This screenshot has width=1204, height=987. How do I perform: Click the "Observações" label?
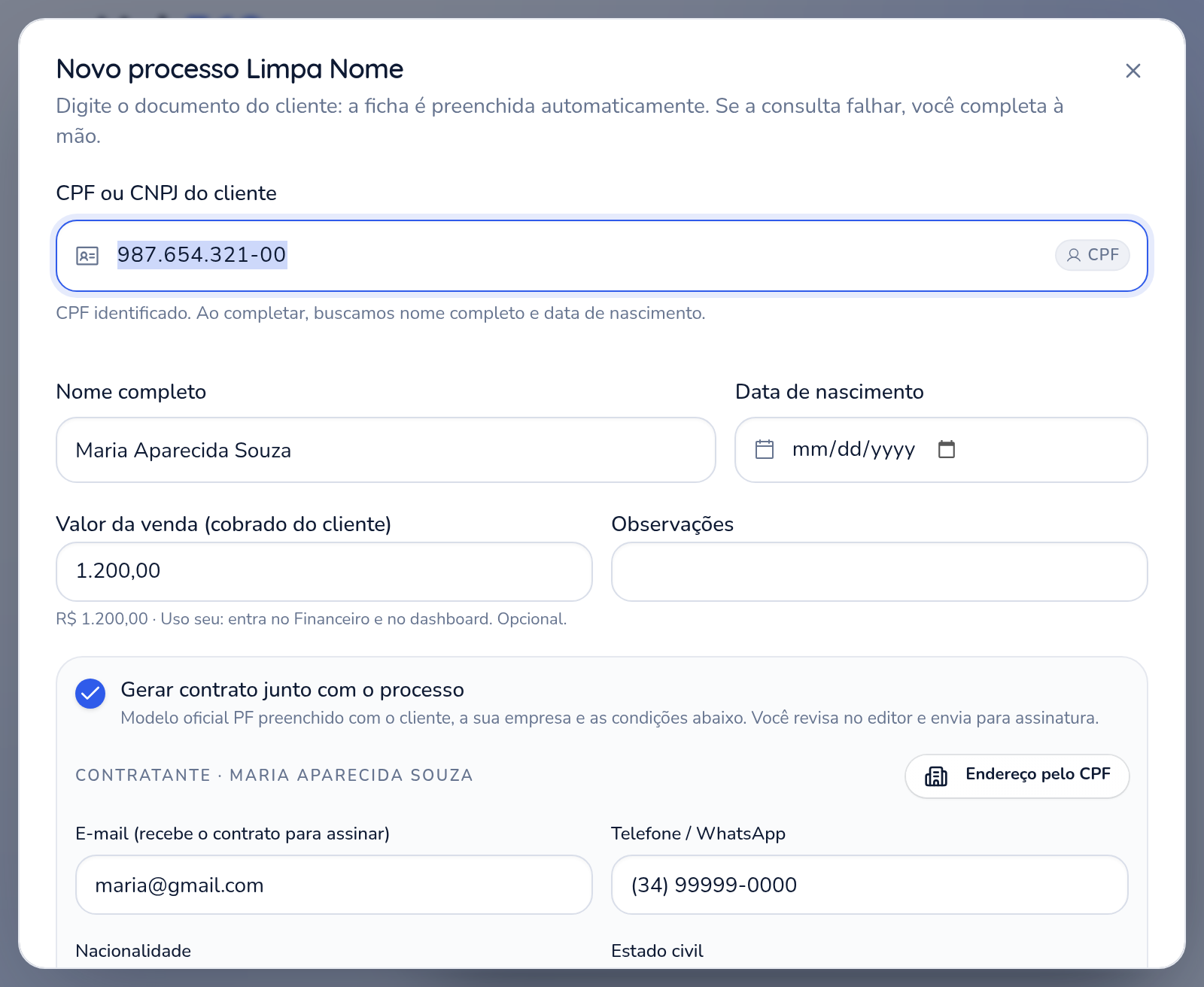(673, 524)
